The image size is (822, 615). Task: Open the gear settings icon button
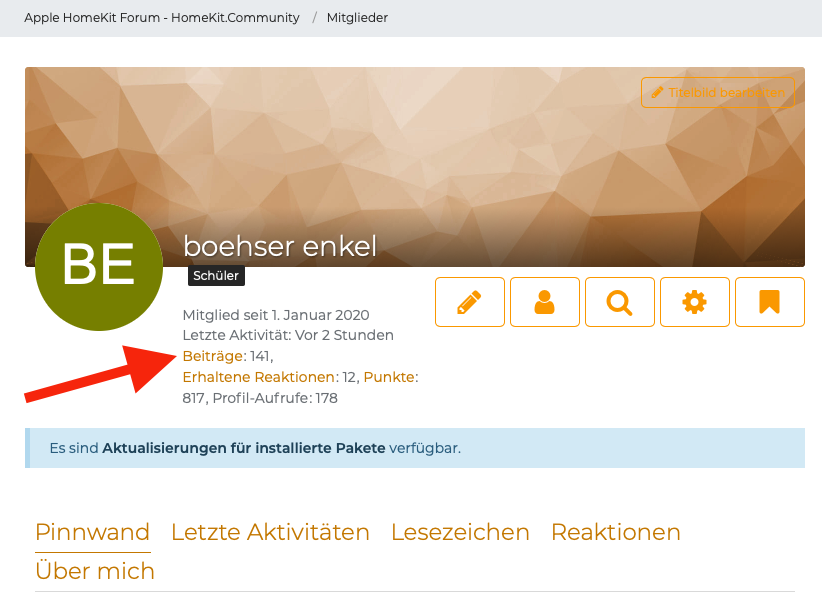click(x=695, y=302)
